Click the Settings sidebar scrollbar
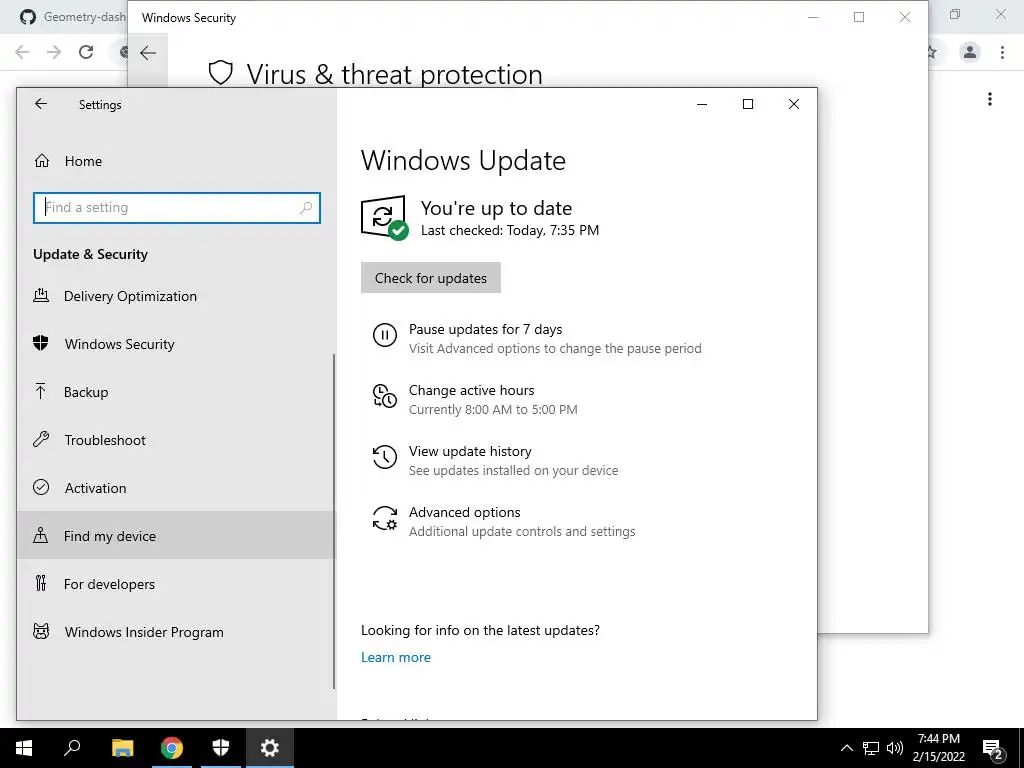Image resolution: width=1024 pixels, height=768 pixels. 334,521
